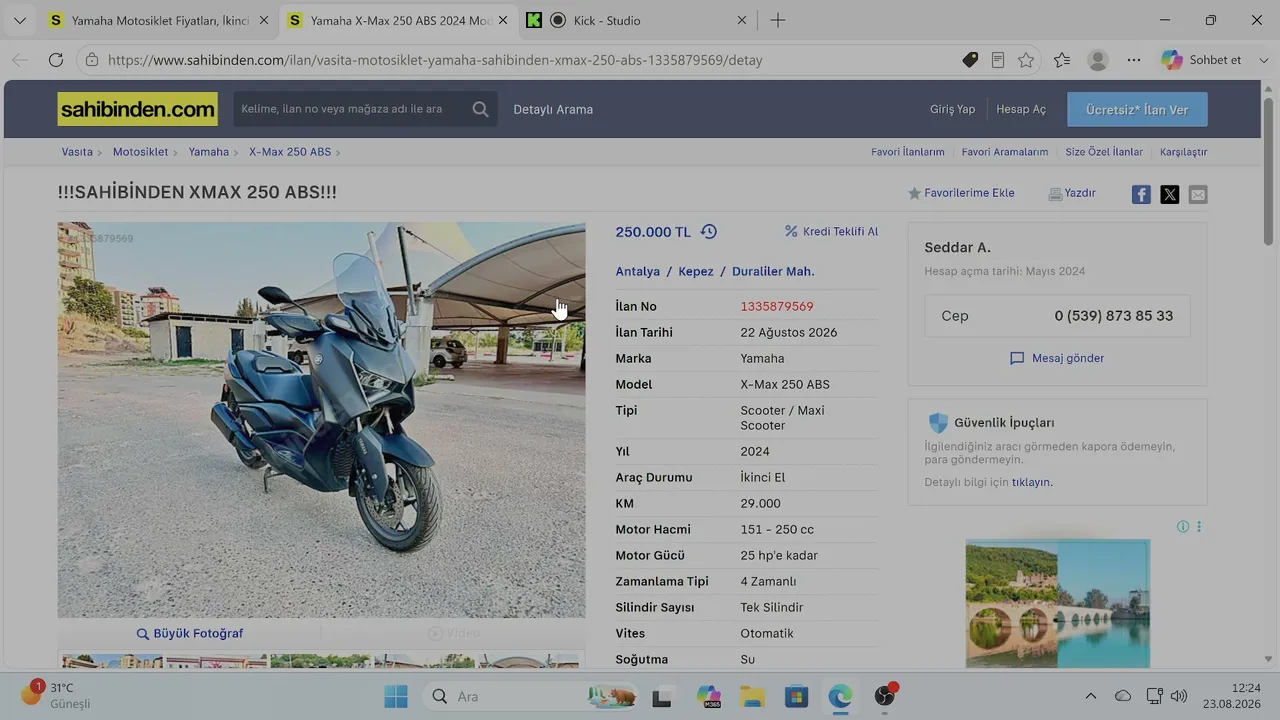Viewport: 1280px width, 720px height.
Task: Open Microsoft Store from taskbar
Action: click(797, 696)
